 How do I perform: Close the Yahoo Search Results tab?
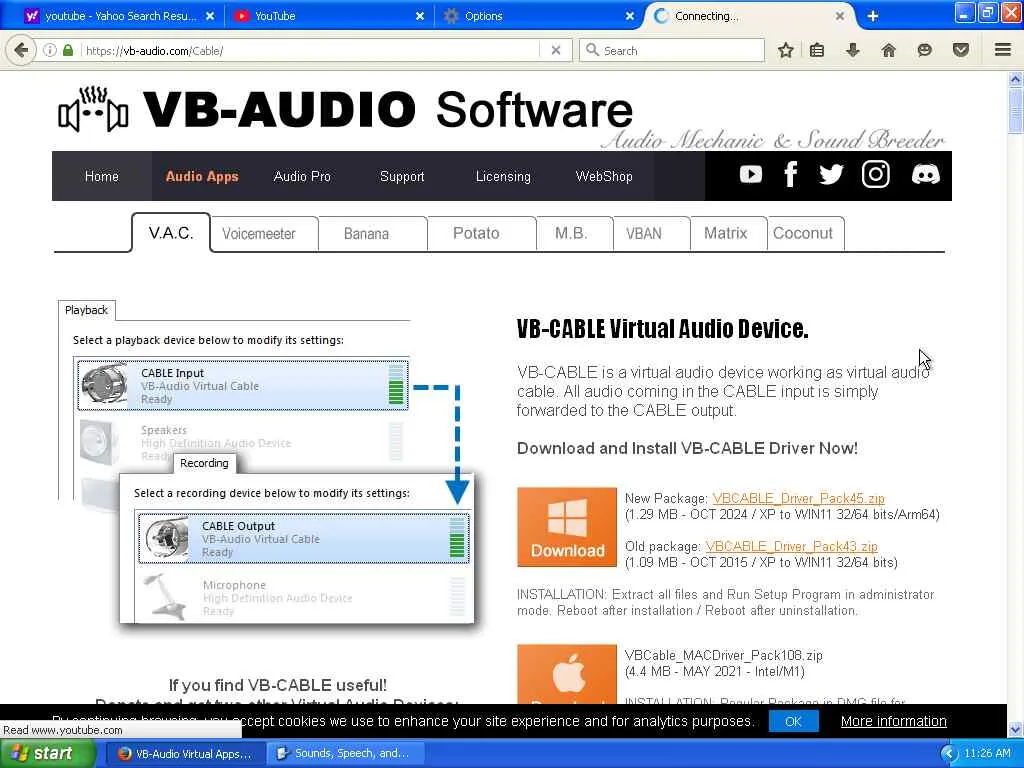click(x=210, y=16)
